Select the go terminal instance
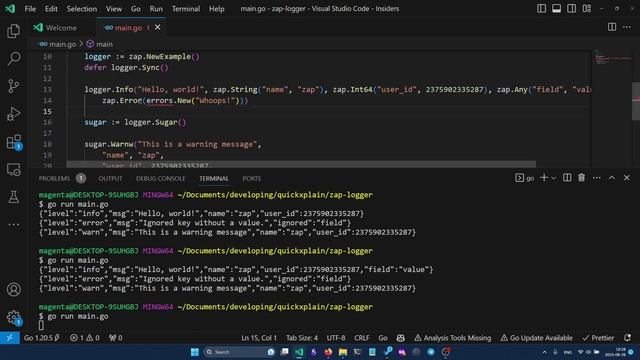Screen dimensions: 640x360 point(524,178)
